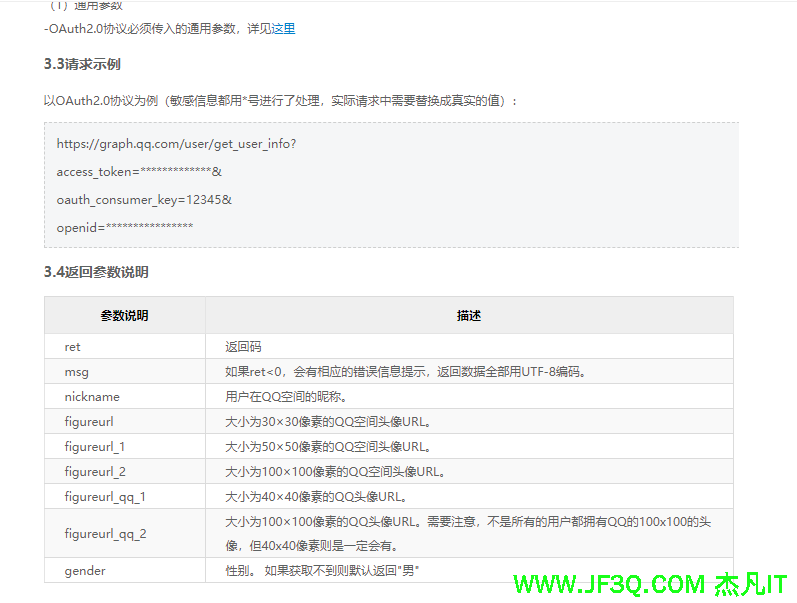Click the access_token line in the code block
The image size is (797, 603).
coord(139,172)
